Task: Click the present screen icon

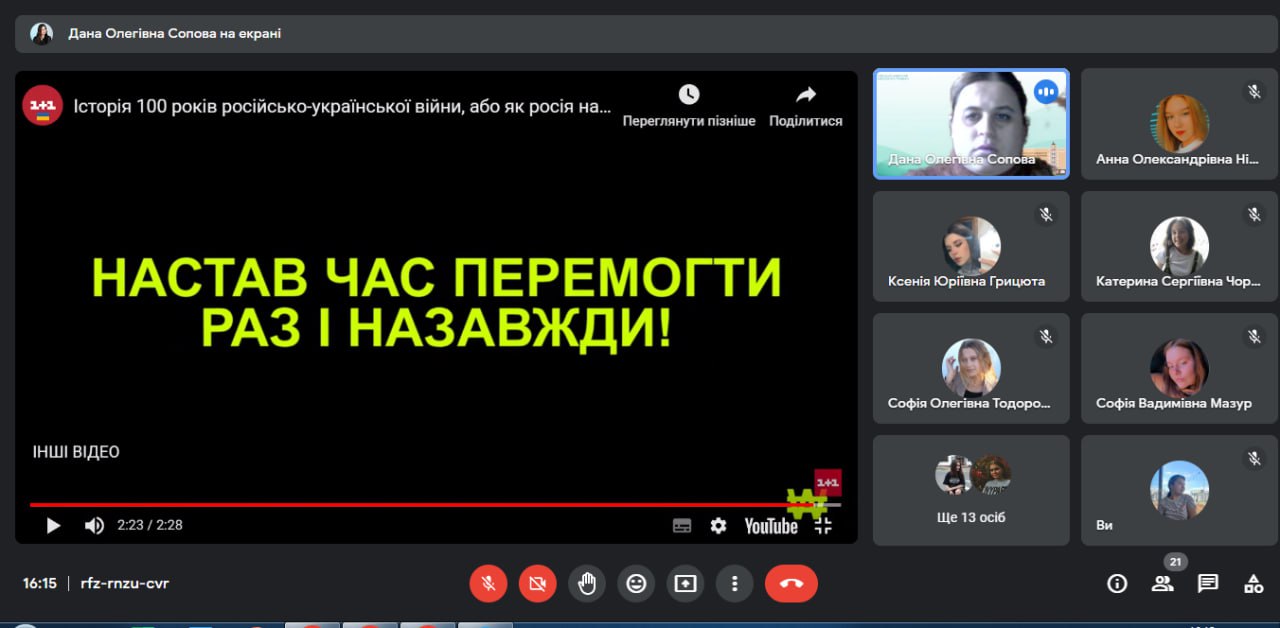Action: tap(685, 583)
